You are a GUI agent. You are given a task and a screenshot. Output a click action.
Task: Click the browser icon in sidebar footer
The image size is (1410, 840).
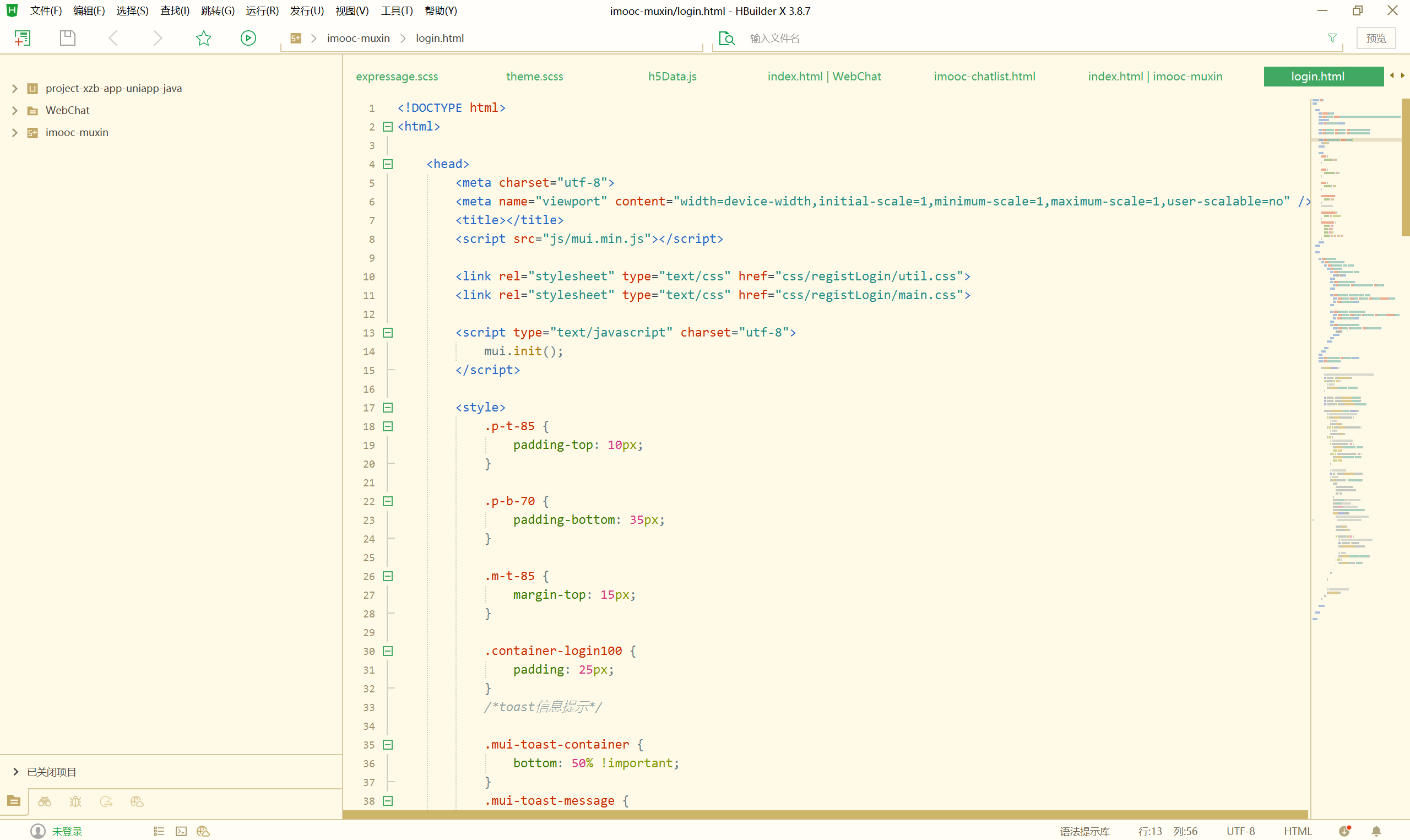(x=137, y=801)
